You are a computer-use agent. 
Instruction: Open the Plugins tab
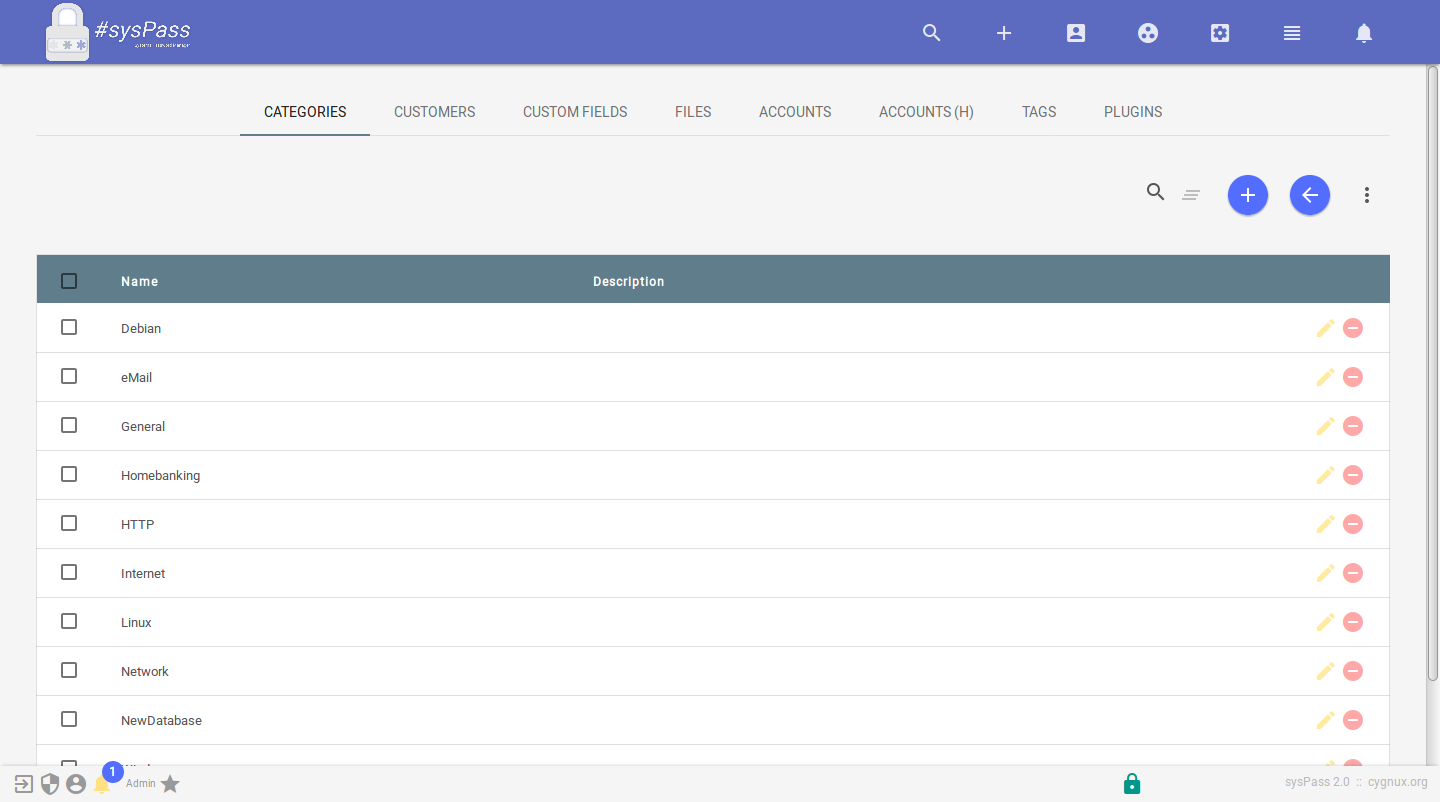(x=1133, y=112)
